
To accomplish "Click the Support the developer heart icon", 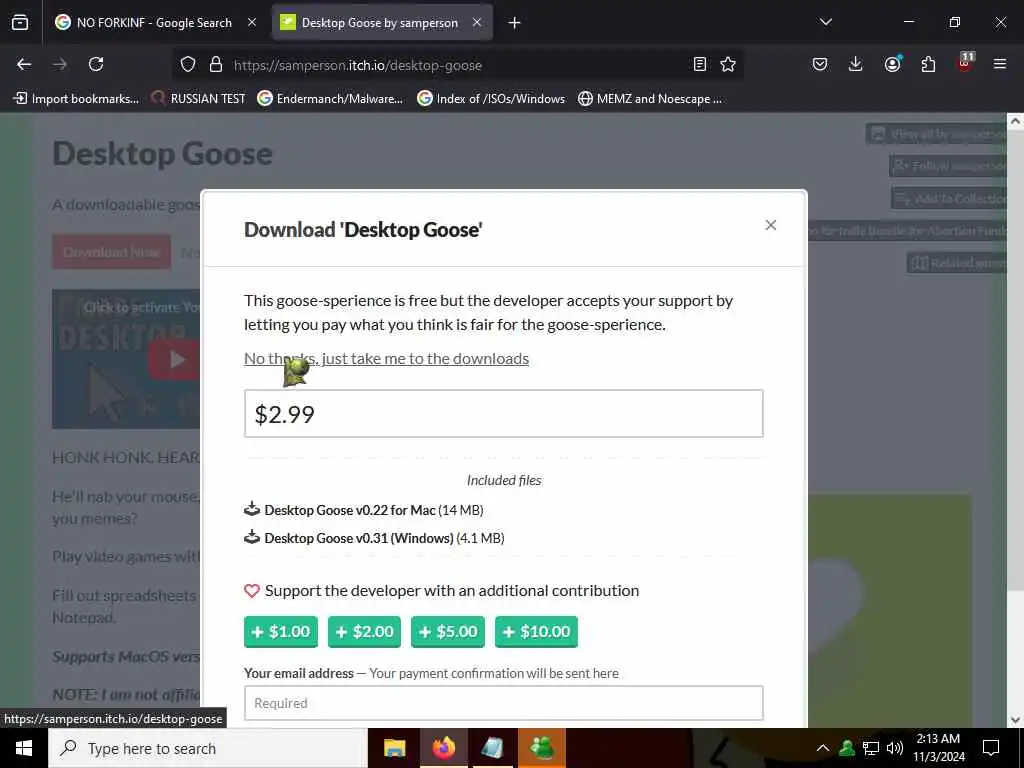I will tap(252, 591).
